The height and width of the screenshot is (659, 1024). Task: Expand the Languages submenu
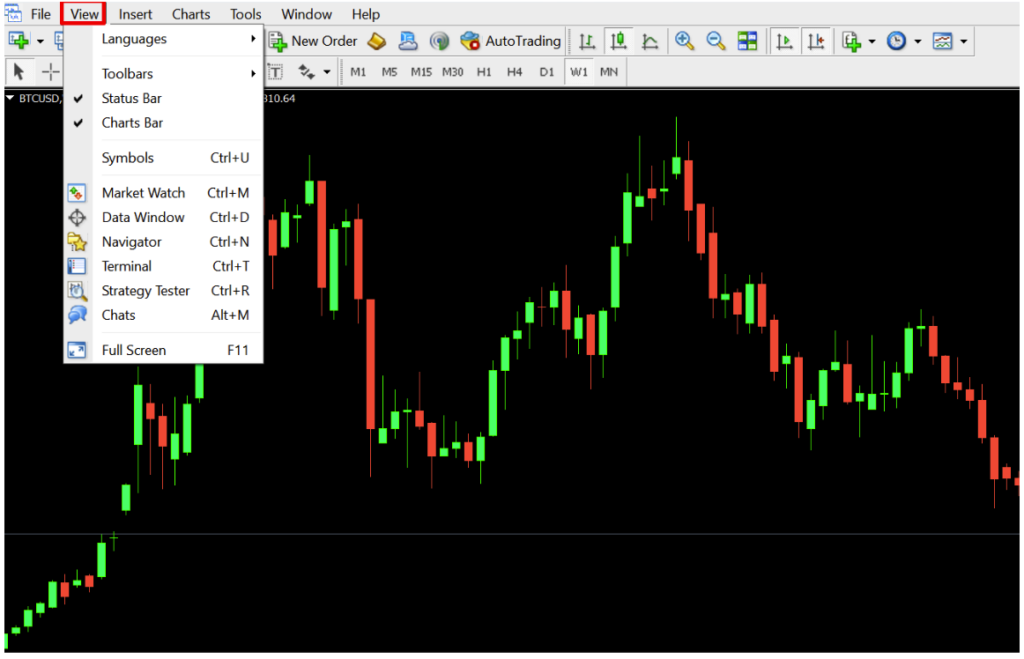(163, 39)
